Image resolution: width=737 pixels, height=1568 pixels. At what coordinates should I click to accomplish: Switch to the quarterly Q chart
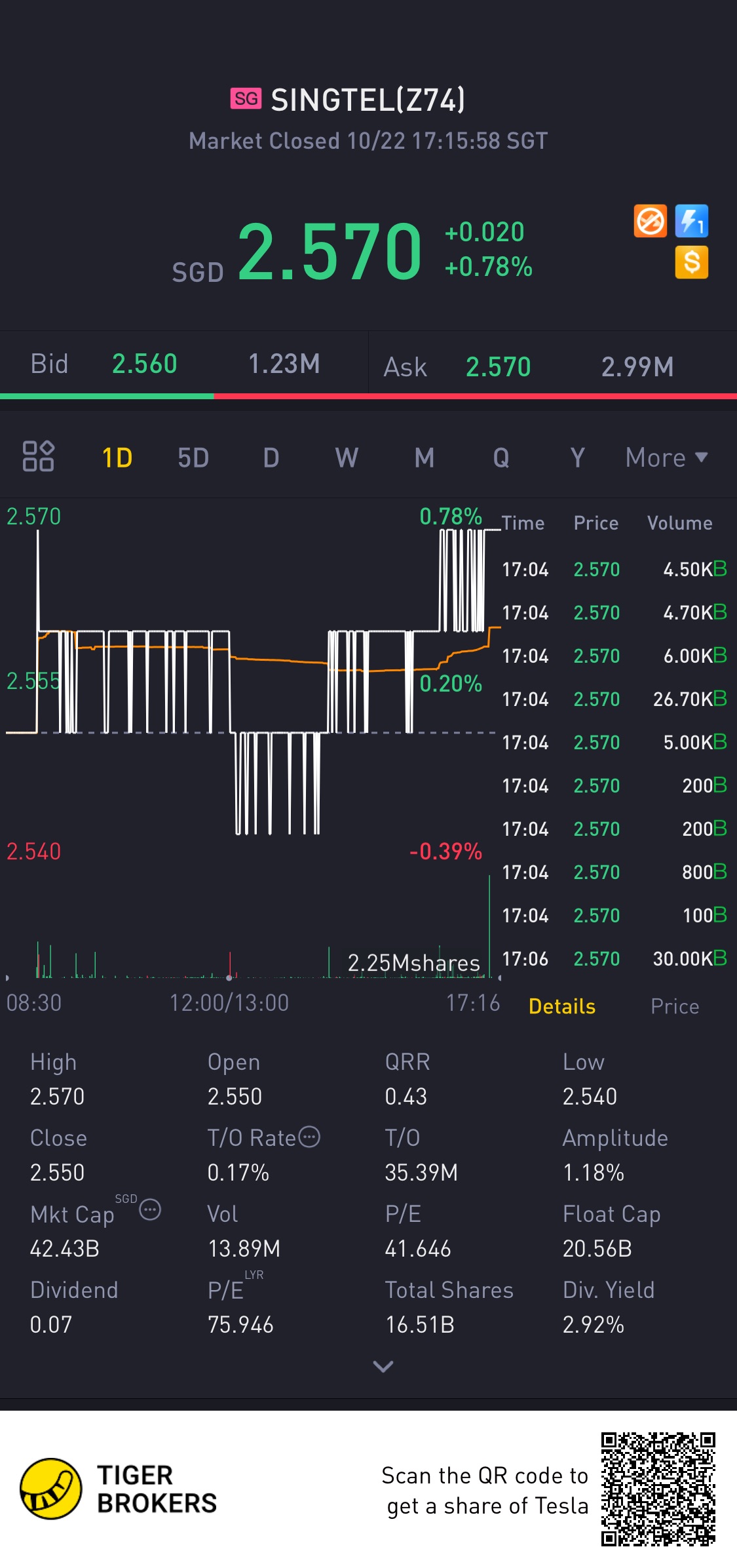(501, 458)
